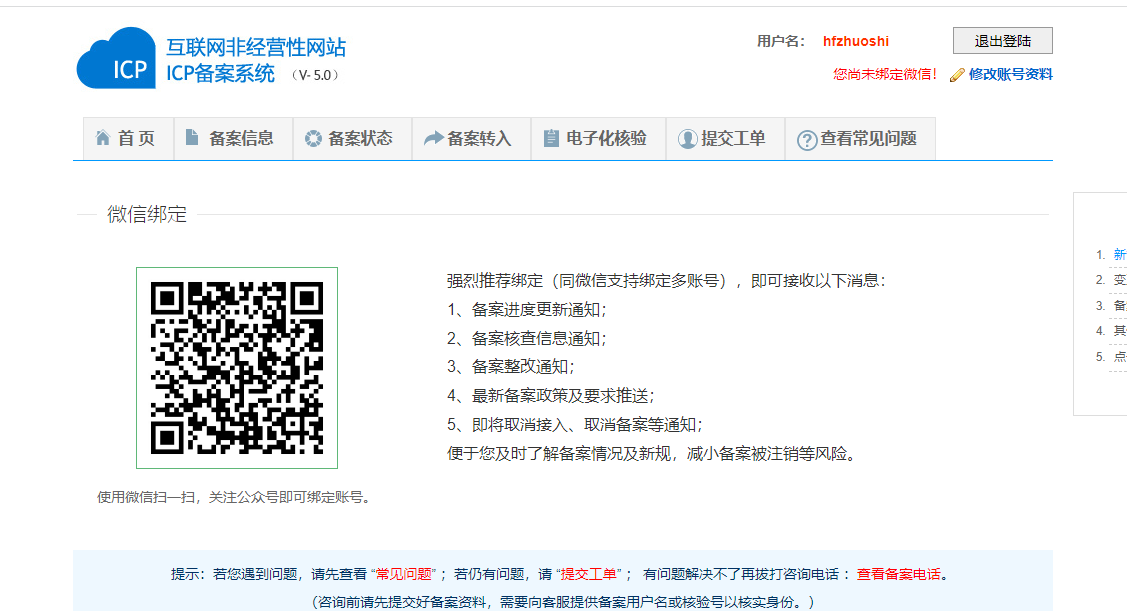Click the question mark icon beside 查看常见问题
This screenshot has height=611, width=1127.
(807, 140)
